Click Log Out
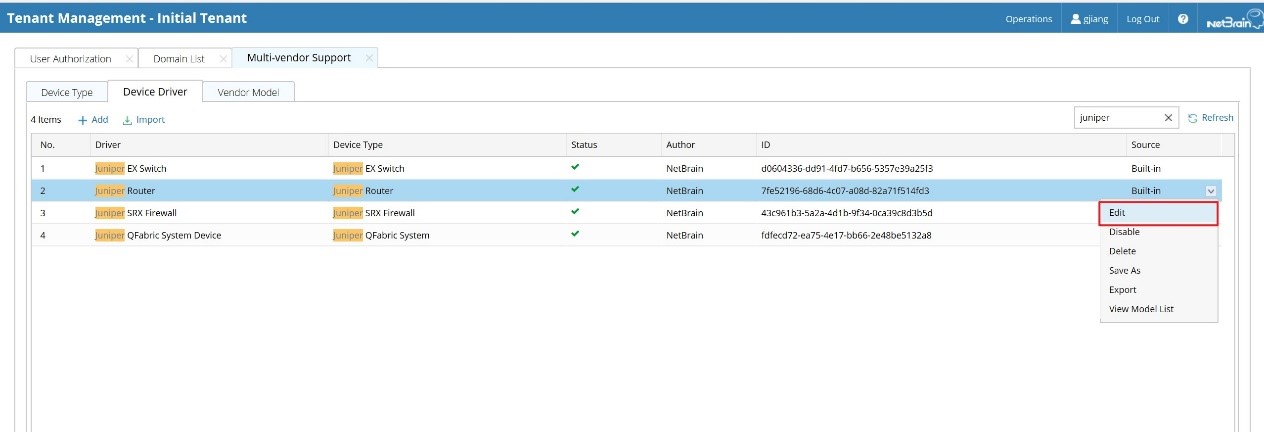Screen dimensions: 1264x432 click(1143, 19)
